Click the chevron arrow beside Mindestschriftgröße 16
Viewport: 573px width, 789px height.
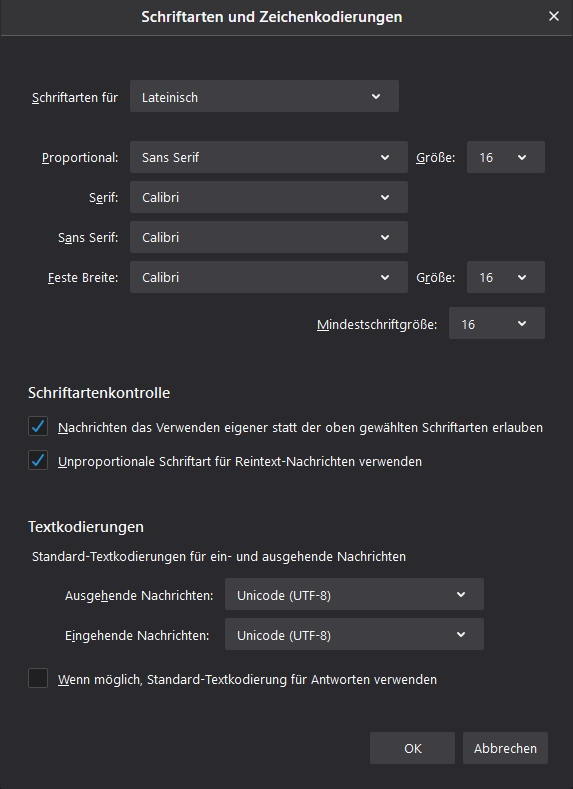tap(522, 324)
